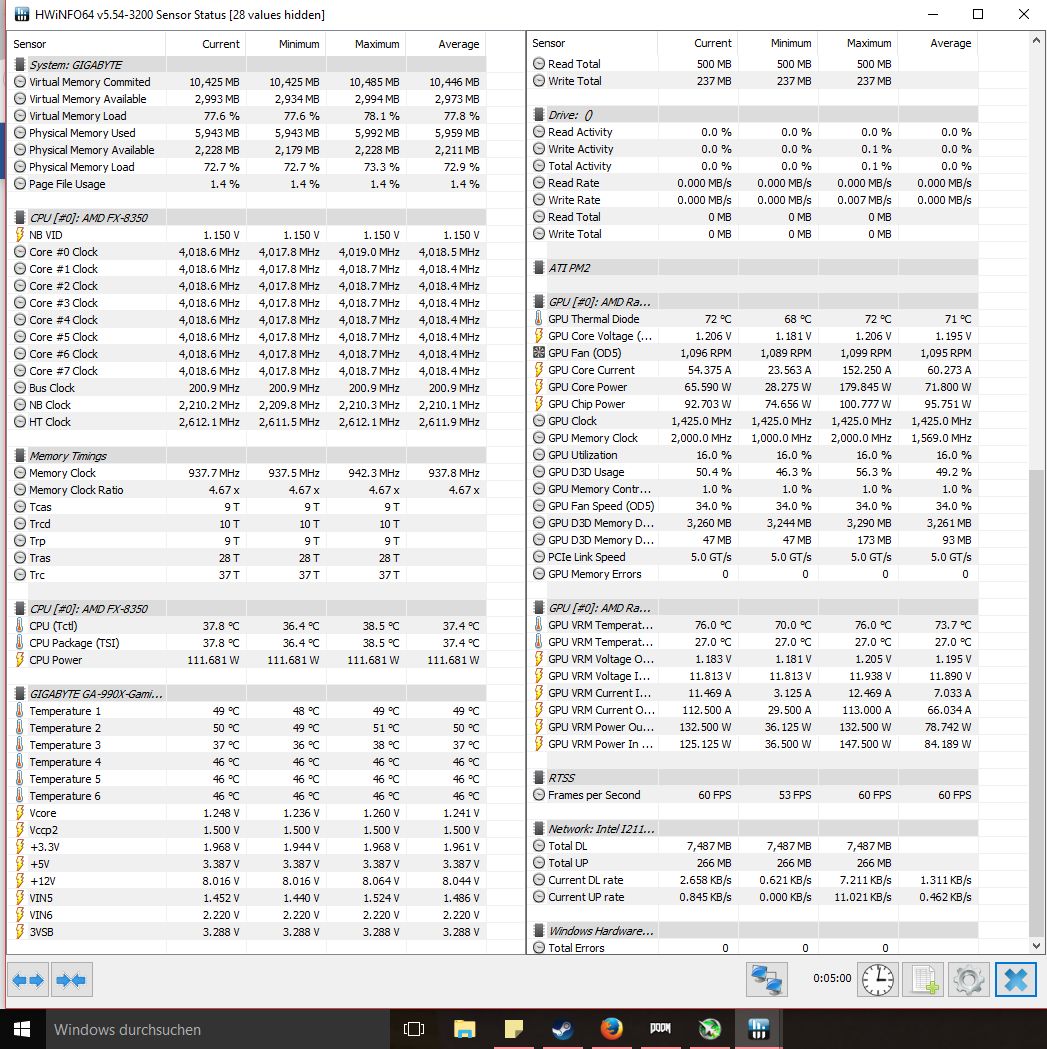Select the GPU Core Power row
This screenshot has width=1047, height=1049.
753,387
